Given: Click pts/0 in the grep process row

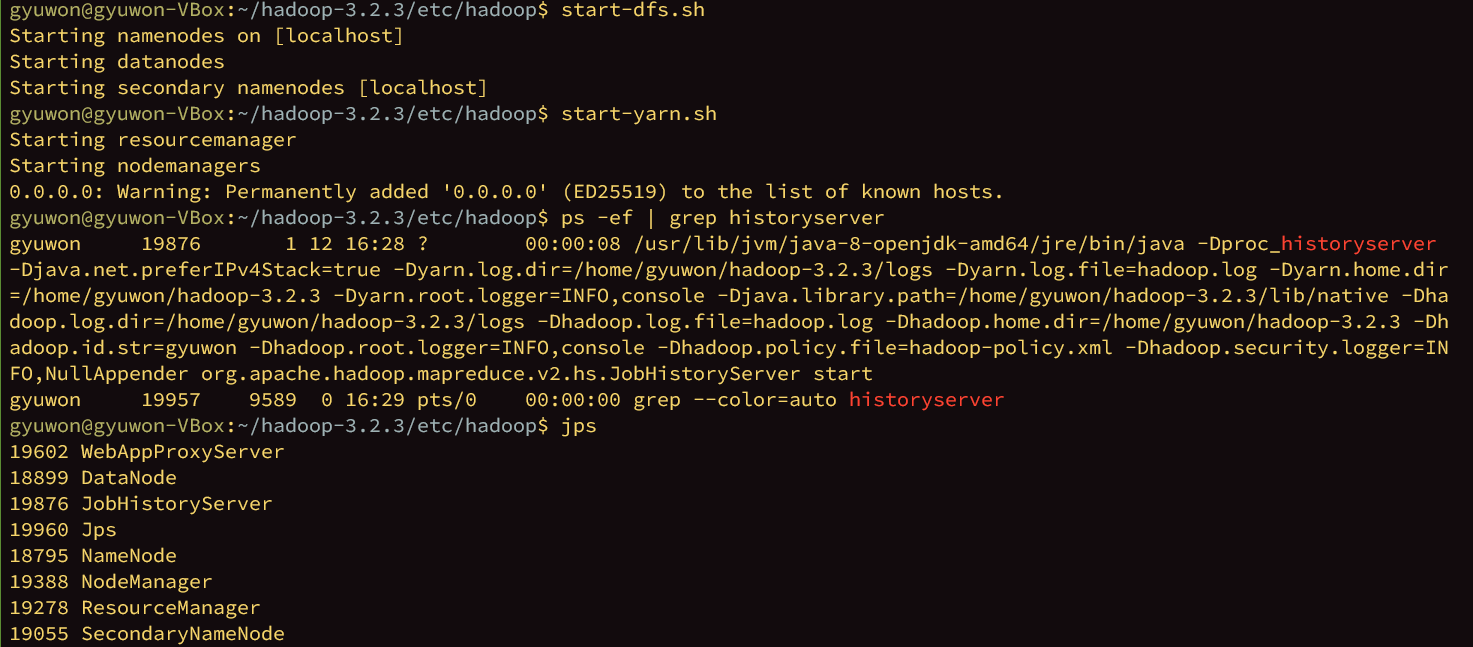Looking at the screenshot, I should pos(447,400).
